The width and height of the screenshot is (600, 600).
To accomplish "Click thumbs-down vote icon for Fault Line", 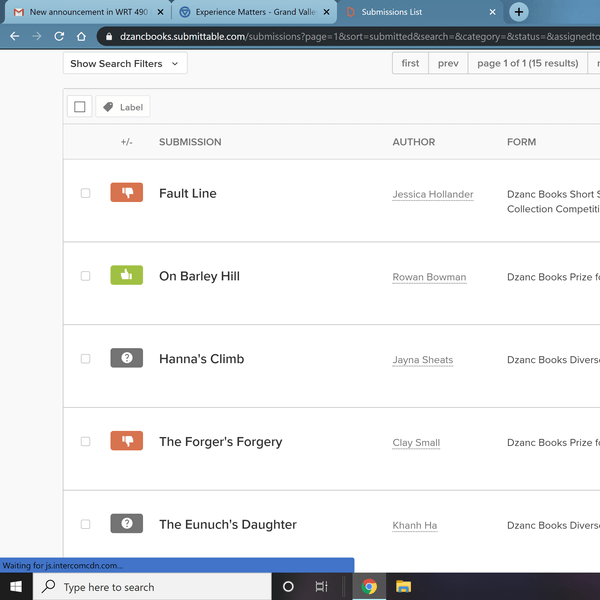I will (x=127, y=193).
